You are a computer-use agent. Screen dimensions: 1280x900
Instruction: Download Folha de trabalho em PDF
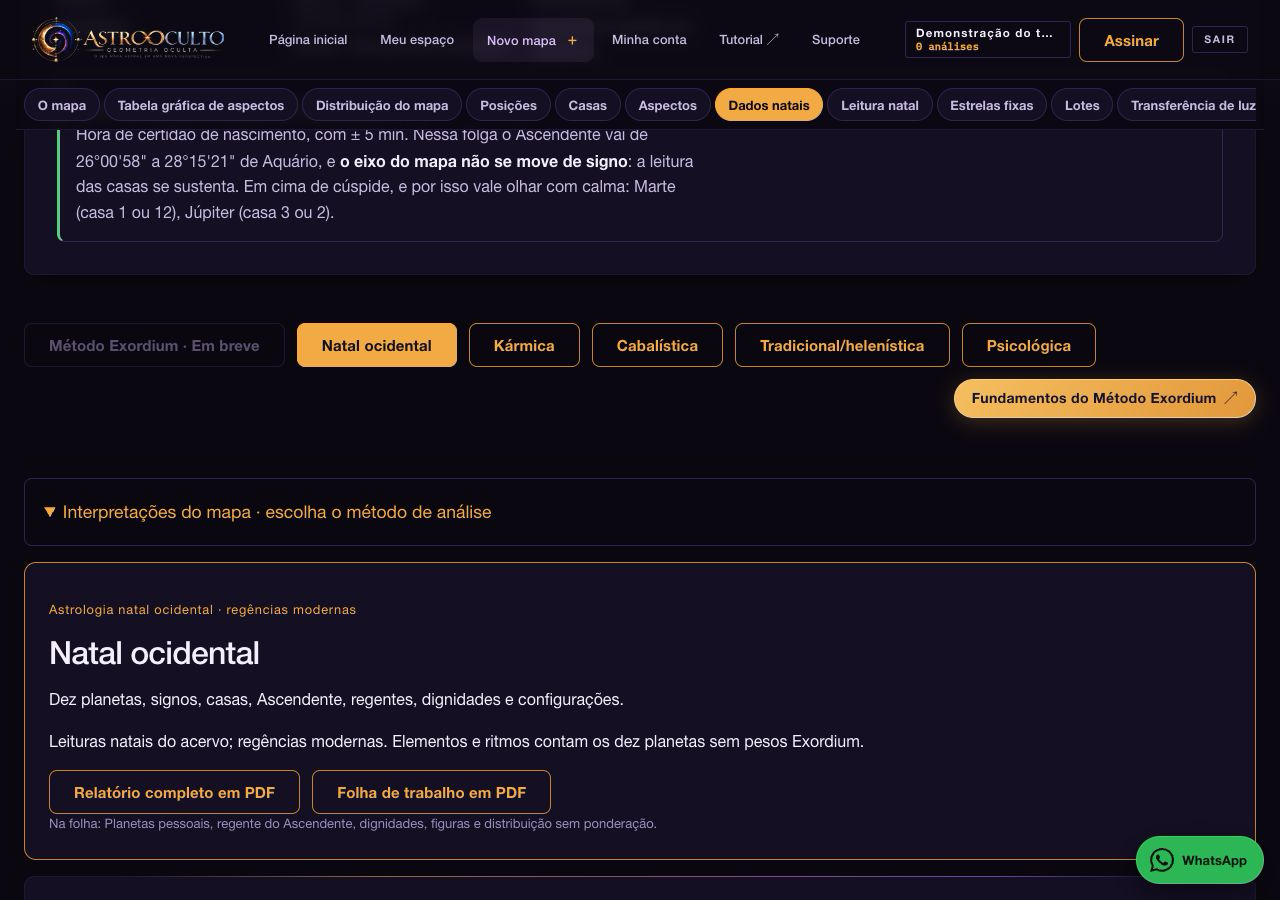[431, 792]
